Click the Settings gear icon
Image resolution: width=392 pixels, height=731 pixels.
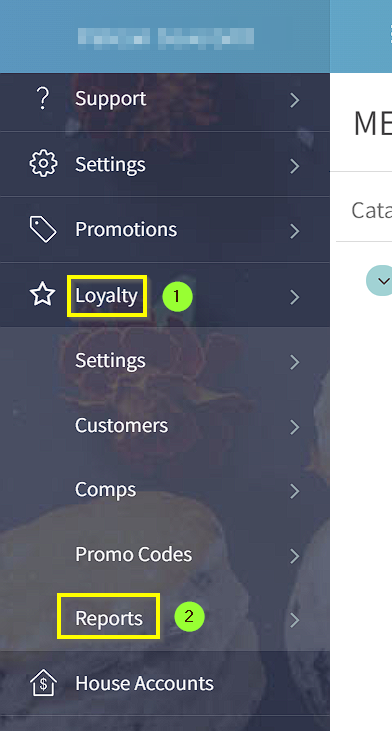click(x=43, y=164)
